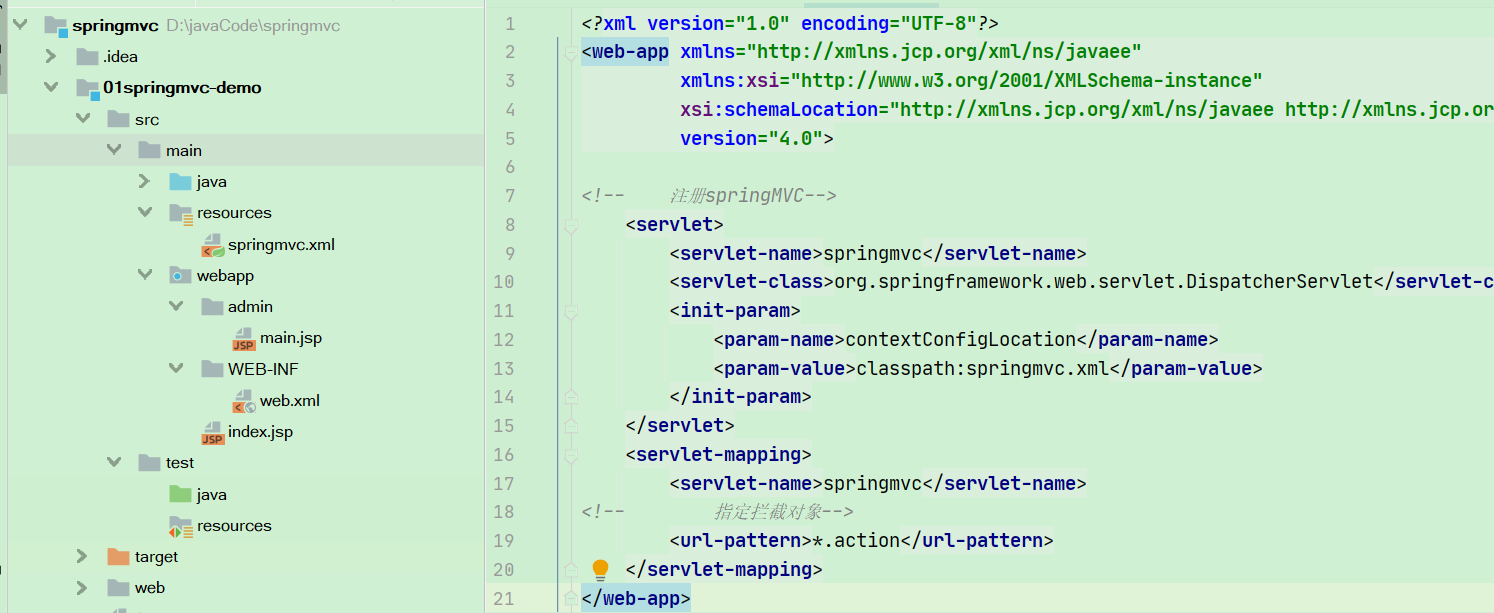Select the 01springmvc-demo module name
The image size is (1494, 613).
tap(182, 88)
